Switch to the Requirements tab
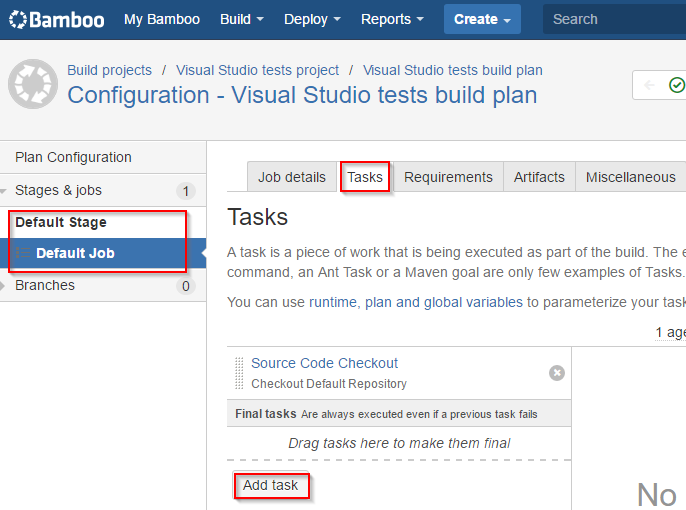 (x=448, y=177)
